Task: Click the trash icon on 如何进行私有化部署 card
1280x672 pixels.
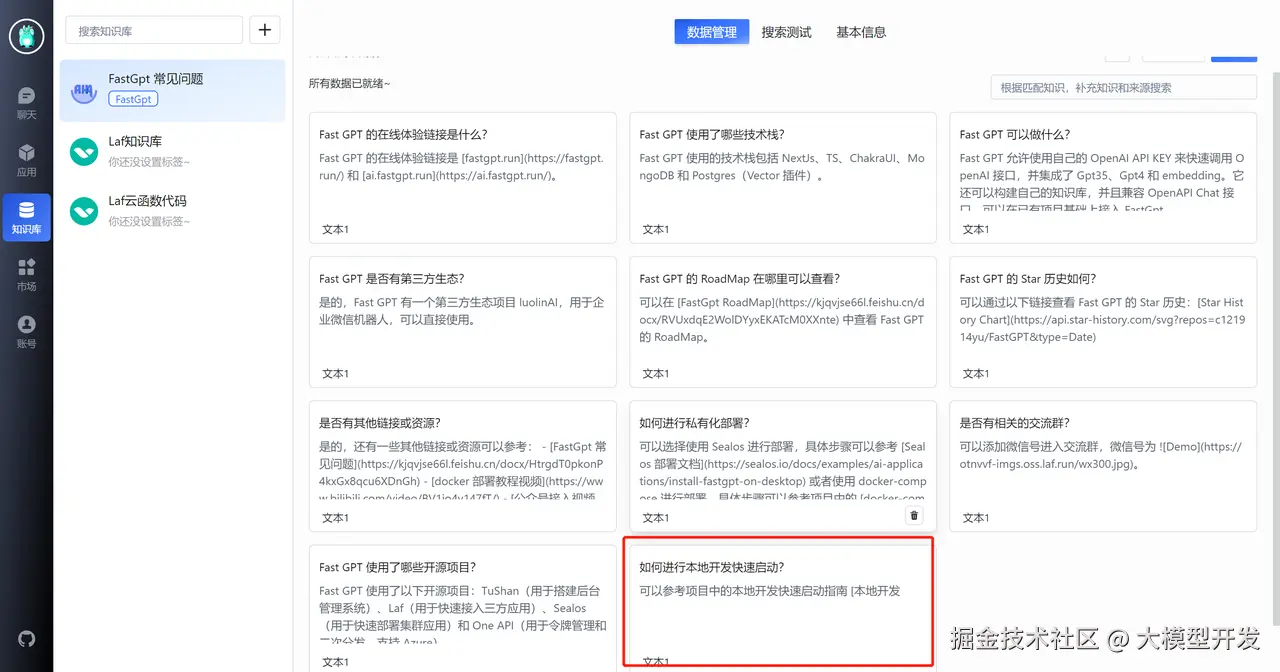Action: tap(913, 515)
